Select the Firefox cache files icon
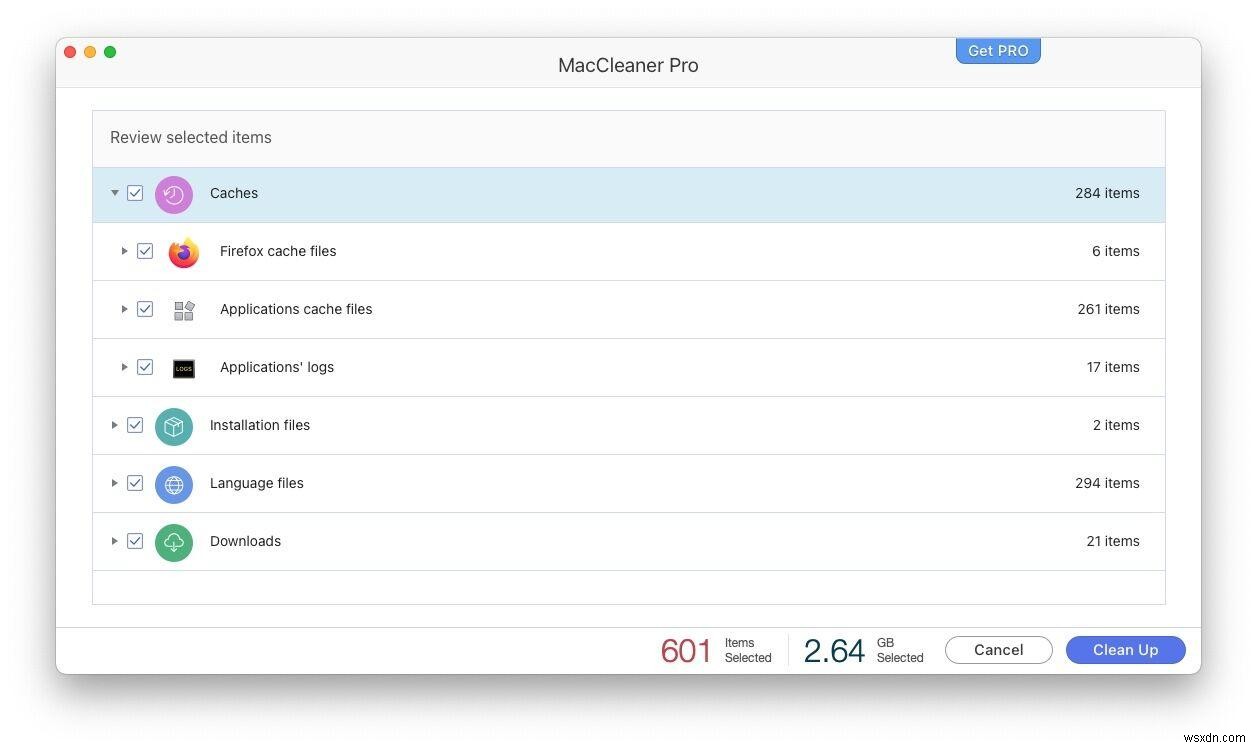1257x748 pixels. pos(184,252)
